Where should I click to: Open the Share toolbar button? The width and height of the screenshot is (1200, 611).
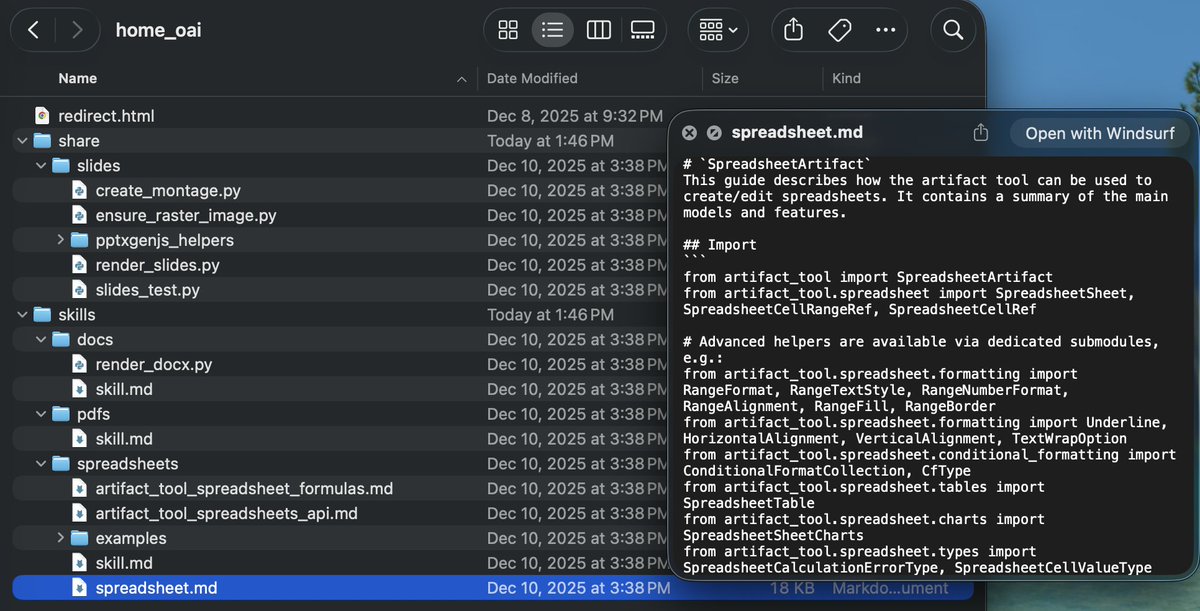pyautogui.click(x=794, y=30)
